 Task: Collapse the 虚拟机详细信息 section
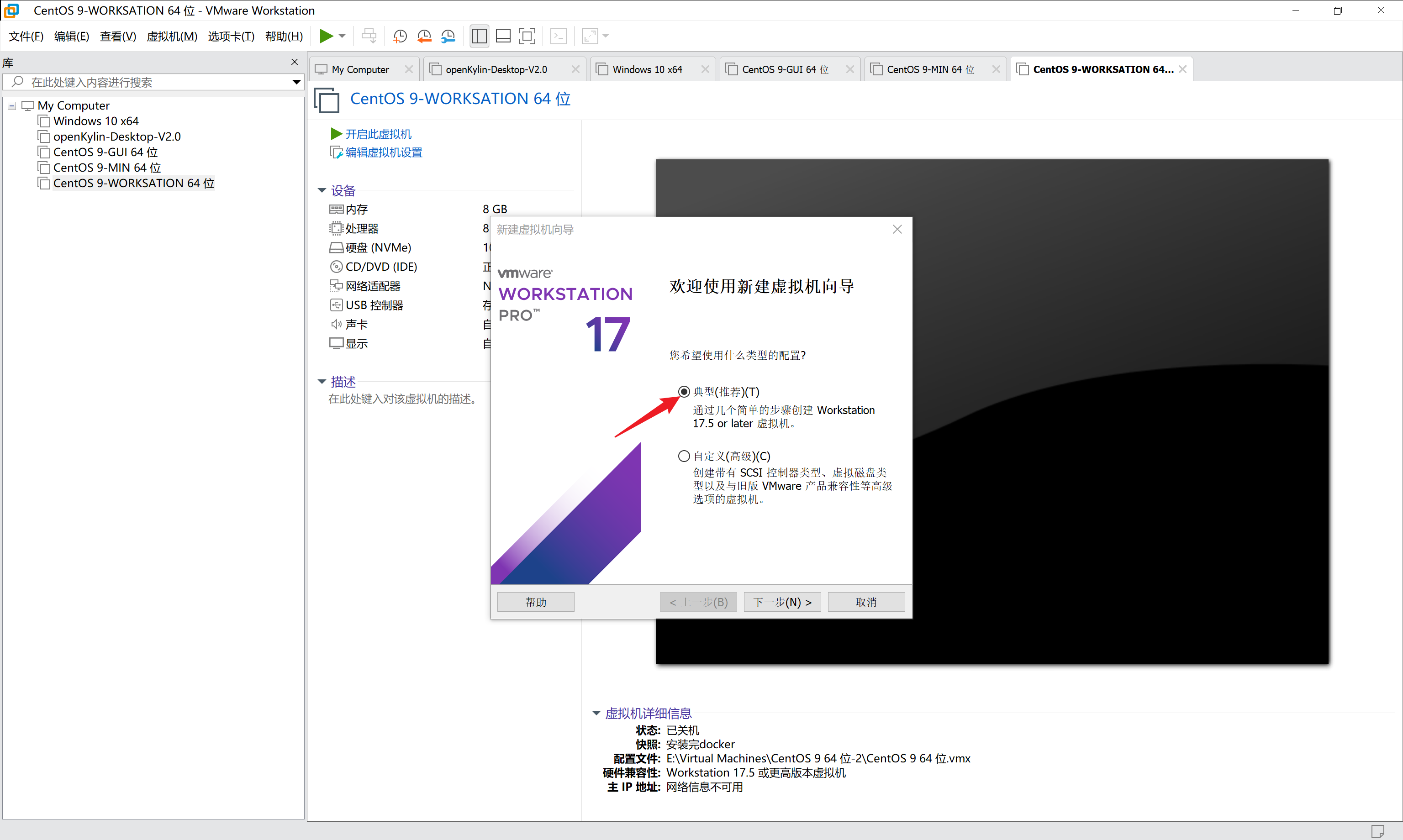596,713
